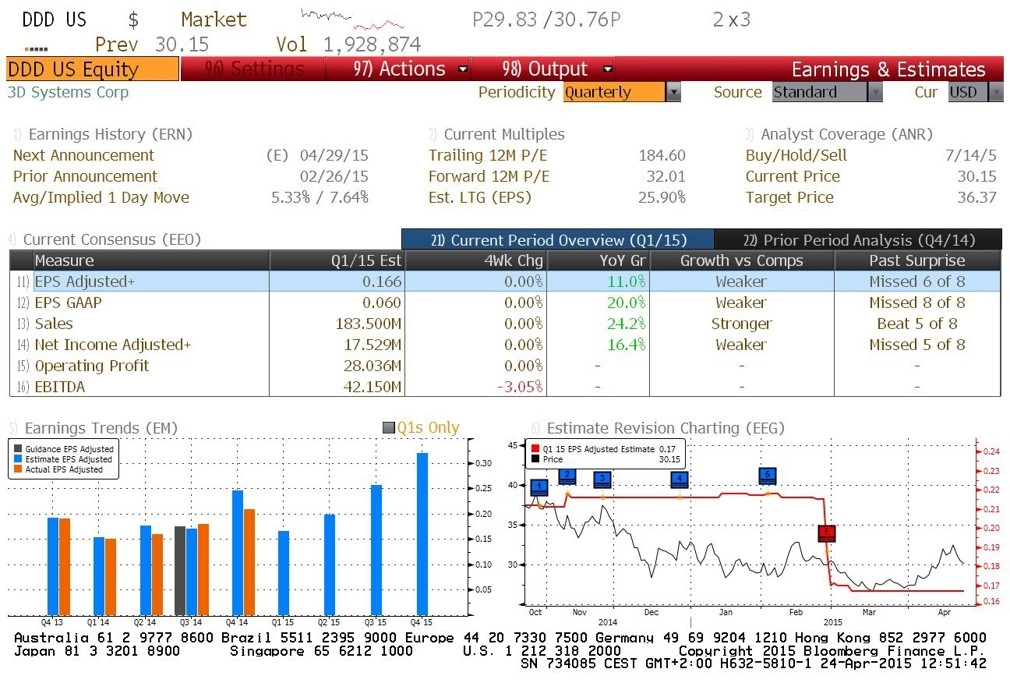Select the Net Income Adjusted+ row
The height and width of the screenshot is (683, 1010).
506,345
